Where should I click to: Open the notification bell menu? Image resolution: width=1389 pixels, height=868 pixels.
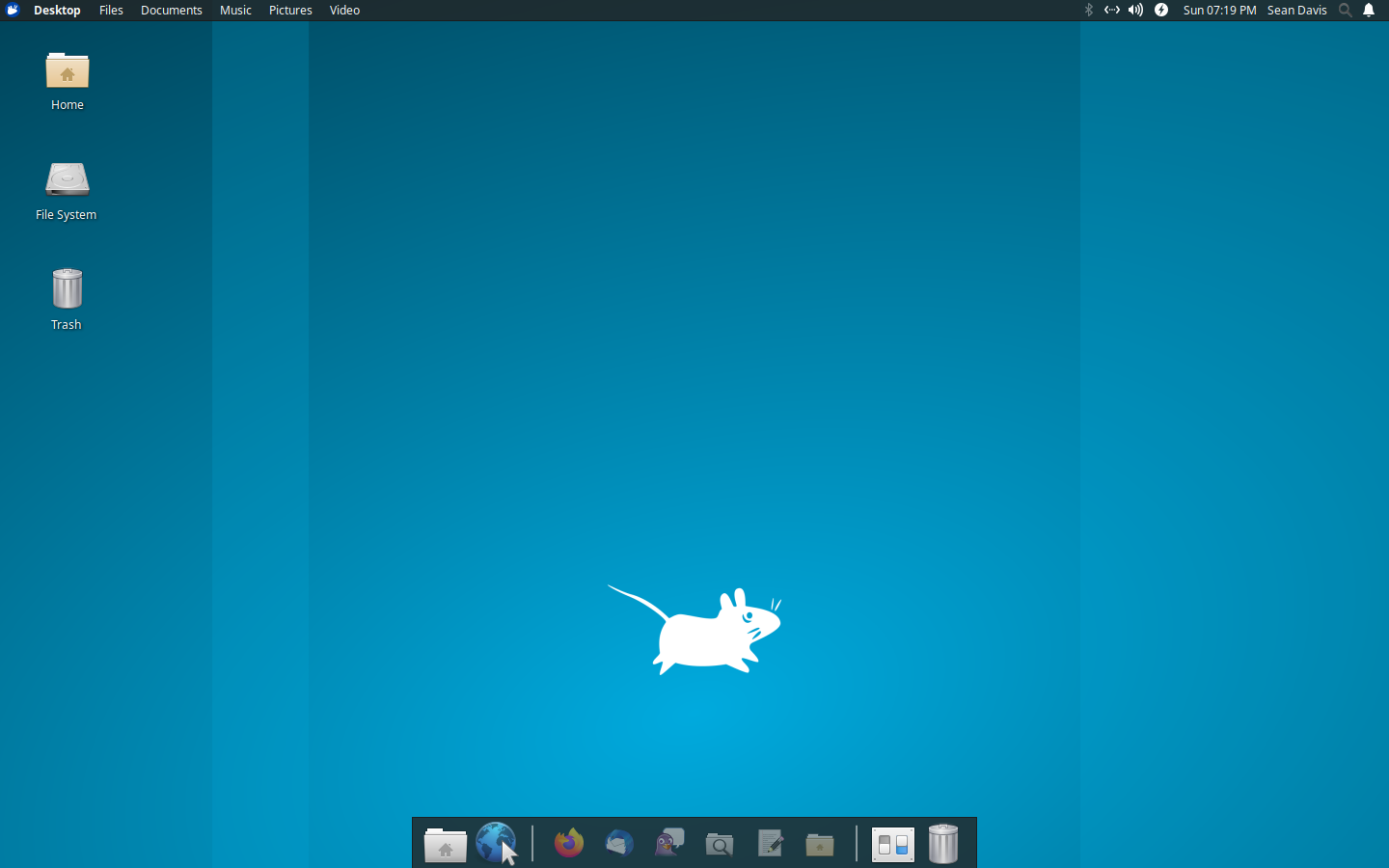1369,10
